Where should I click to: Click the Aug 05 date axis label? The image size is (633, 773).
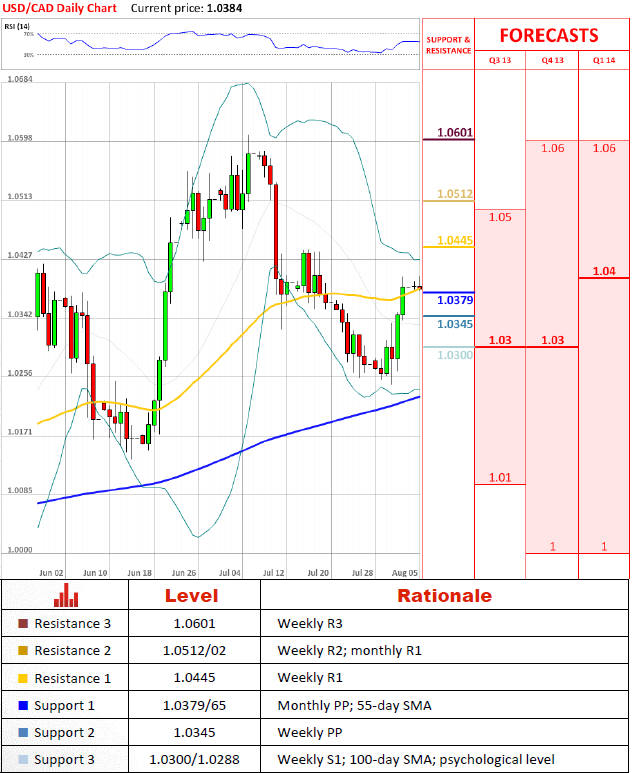point(405,573)
